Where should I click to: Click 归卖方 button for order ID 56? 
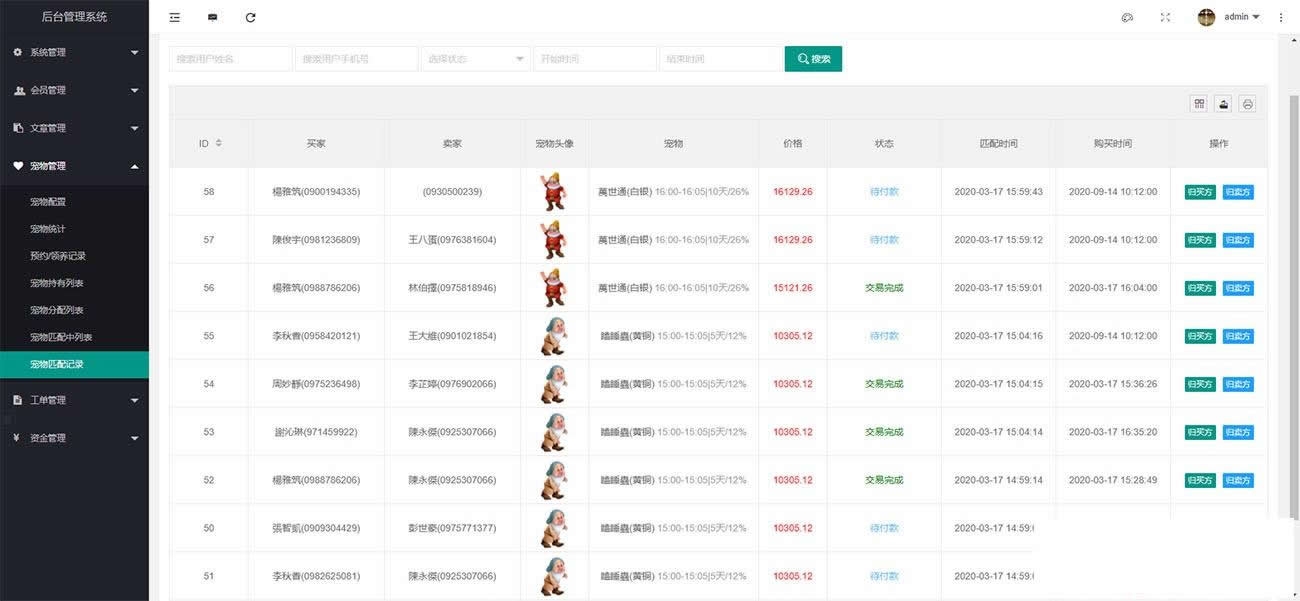(x=1237, y=288)
